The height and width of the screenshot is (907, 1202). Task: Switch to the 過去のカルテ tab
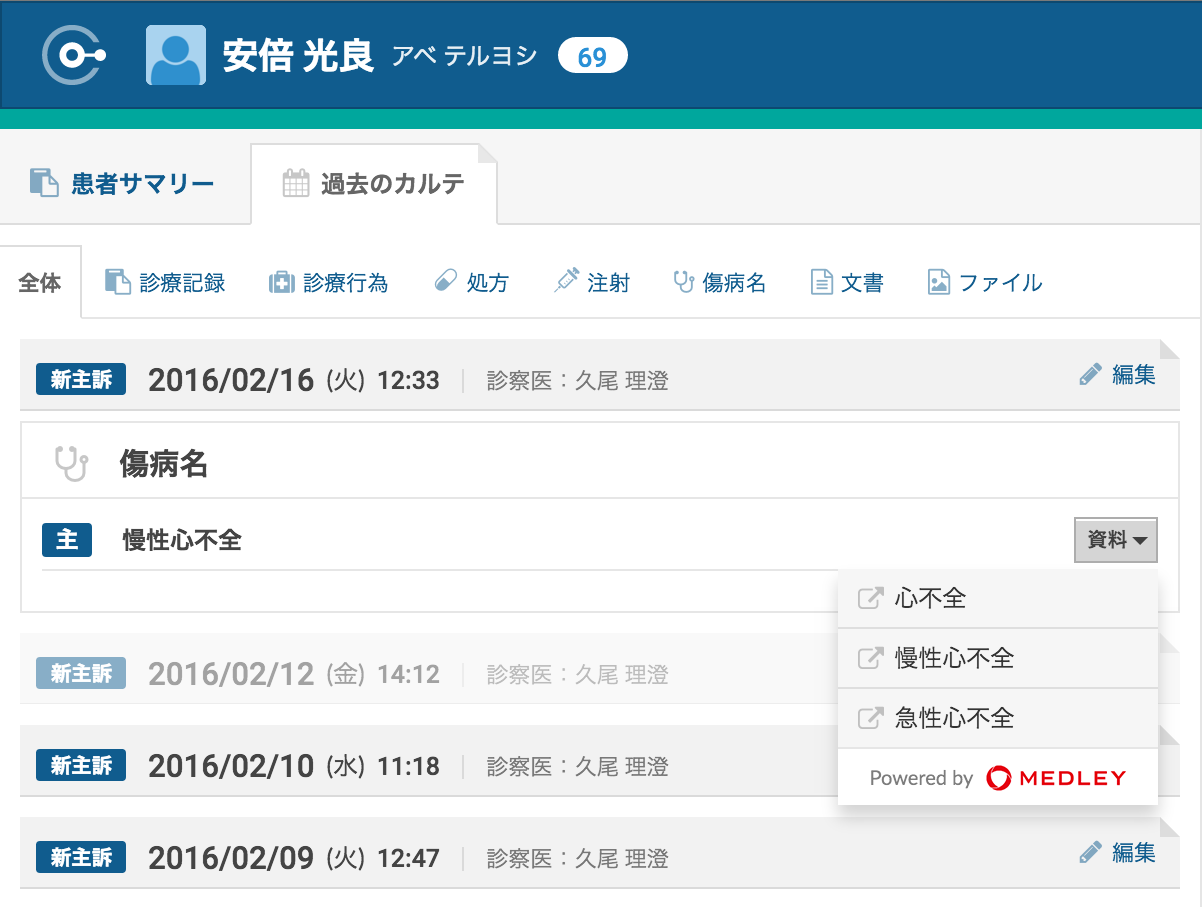tap(374, 184)
